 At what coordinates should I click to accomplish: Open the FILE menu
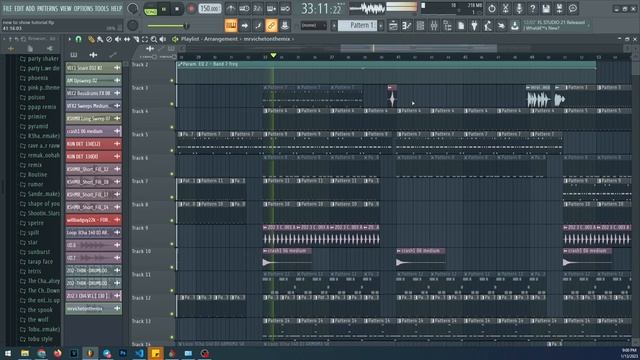pos(7,8)
